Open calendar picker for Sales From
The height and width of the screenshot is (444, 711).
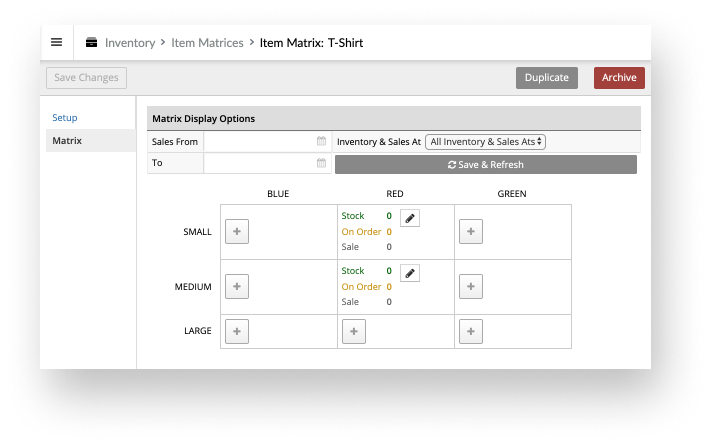[x=321, y=141]
